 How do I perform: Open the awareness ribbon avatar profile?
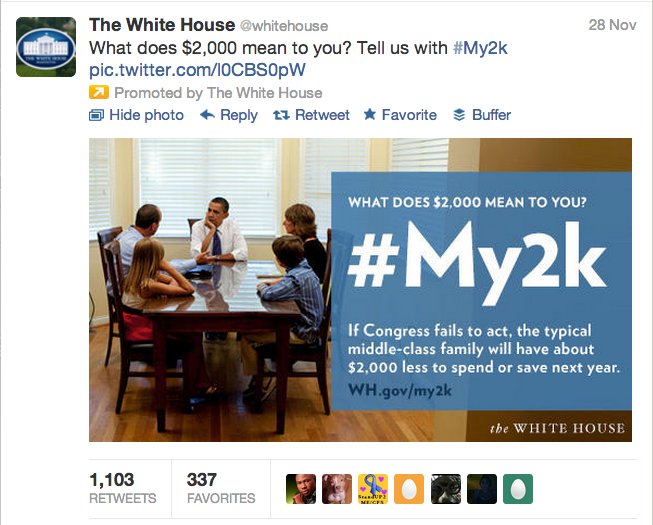pyautogui.click(x=373, y=488)
